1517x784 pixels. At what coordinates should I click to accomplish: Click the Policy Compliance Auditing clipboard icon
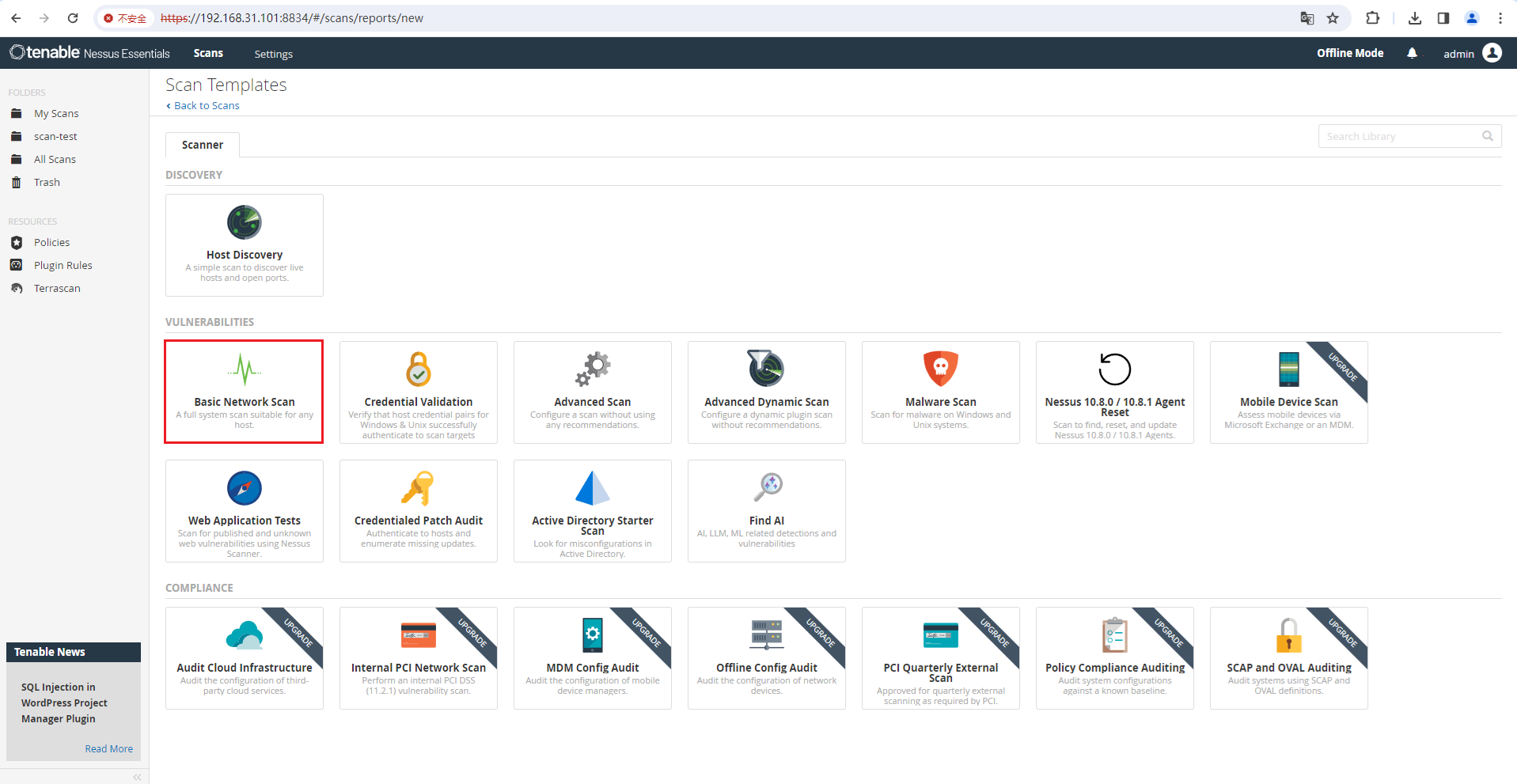click(x=1115, y=635)
